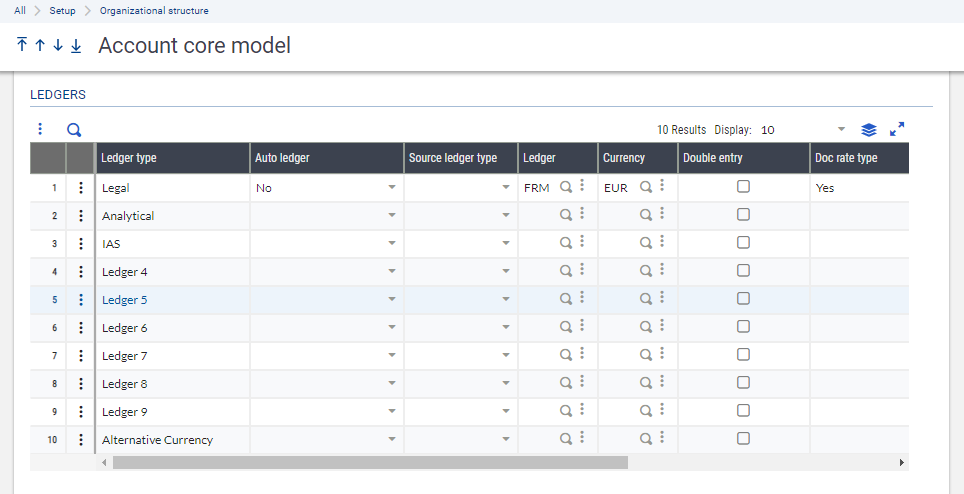Click the Source ledger type column header
Screen dimensions: 964x494
coord(461,158)
